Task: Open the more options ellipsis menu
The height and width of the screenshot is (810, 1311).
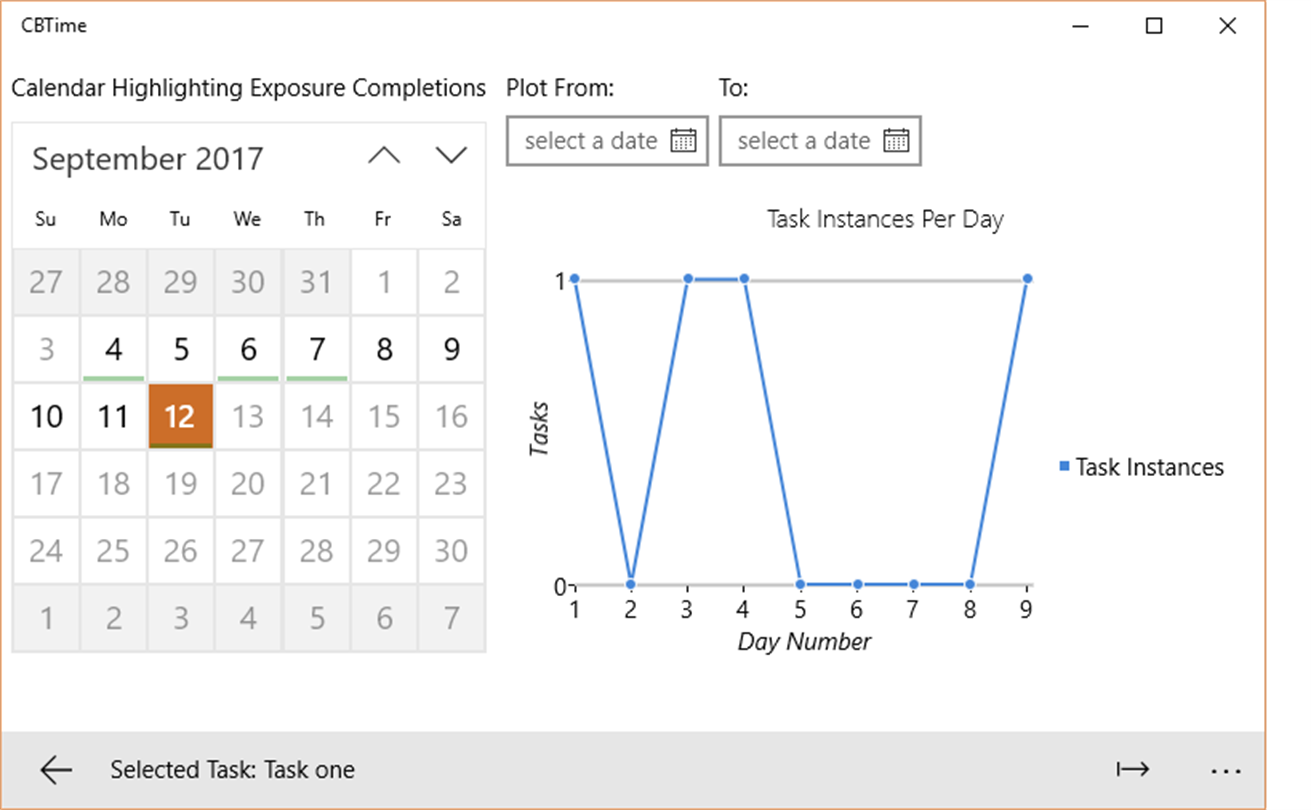Action: point(1225,770)
